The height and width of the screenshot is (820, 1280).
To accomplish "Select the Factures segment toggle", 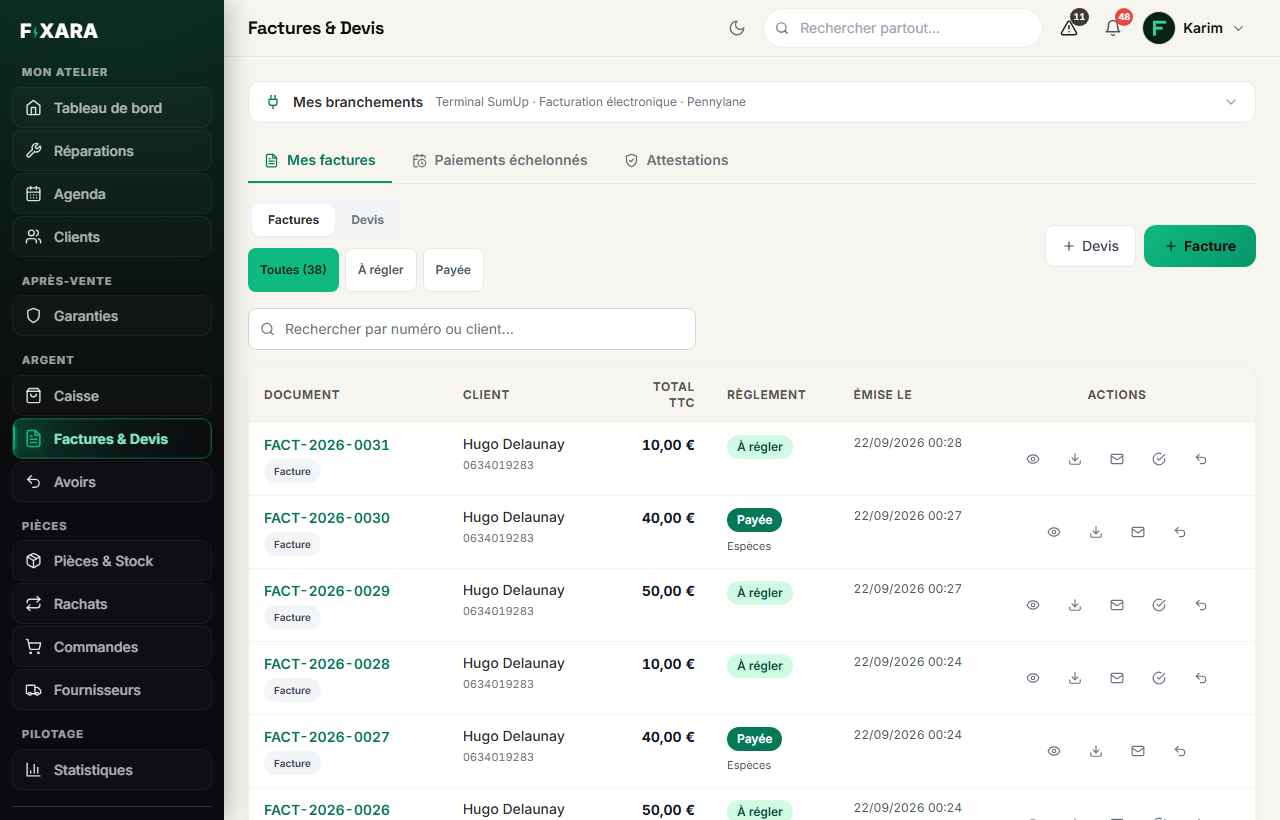I will tap(294, 220).
